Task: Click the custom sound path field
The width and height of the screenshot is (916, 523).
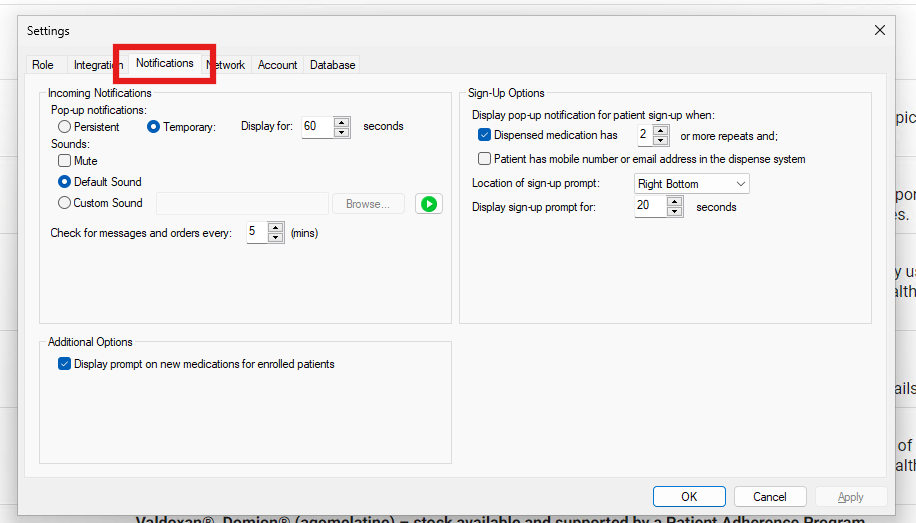Action: (x=242, y=204)
